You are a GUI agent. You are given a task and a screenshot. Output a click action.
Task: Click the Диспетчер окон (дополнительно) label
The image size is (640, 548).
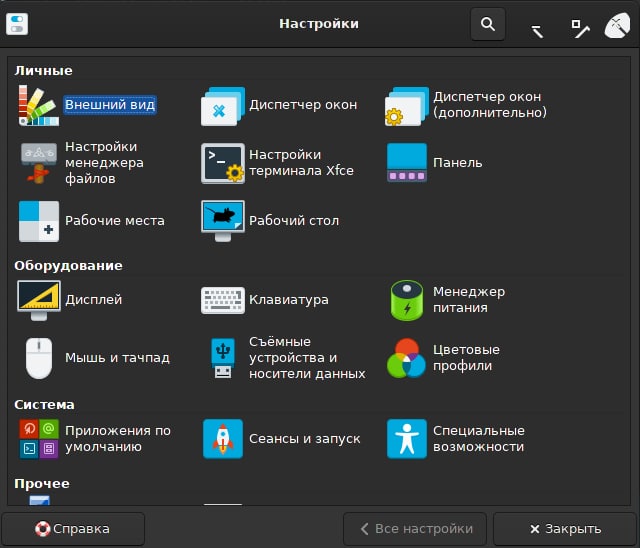pyautogui.click(x=489, y=105)
